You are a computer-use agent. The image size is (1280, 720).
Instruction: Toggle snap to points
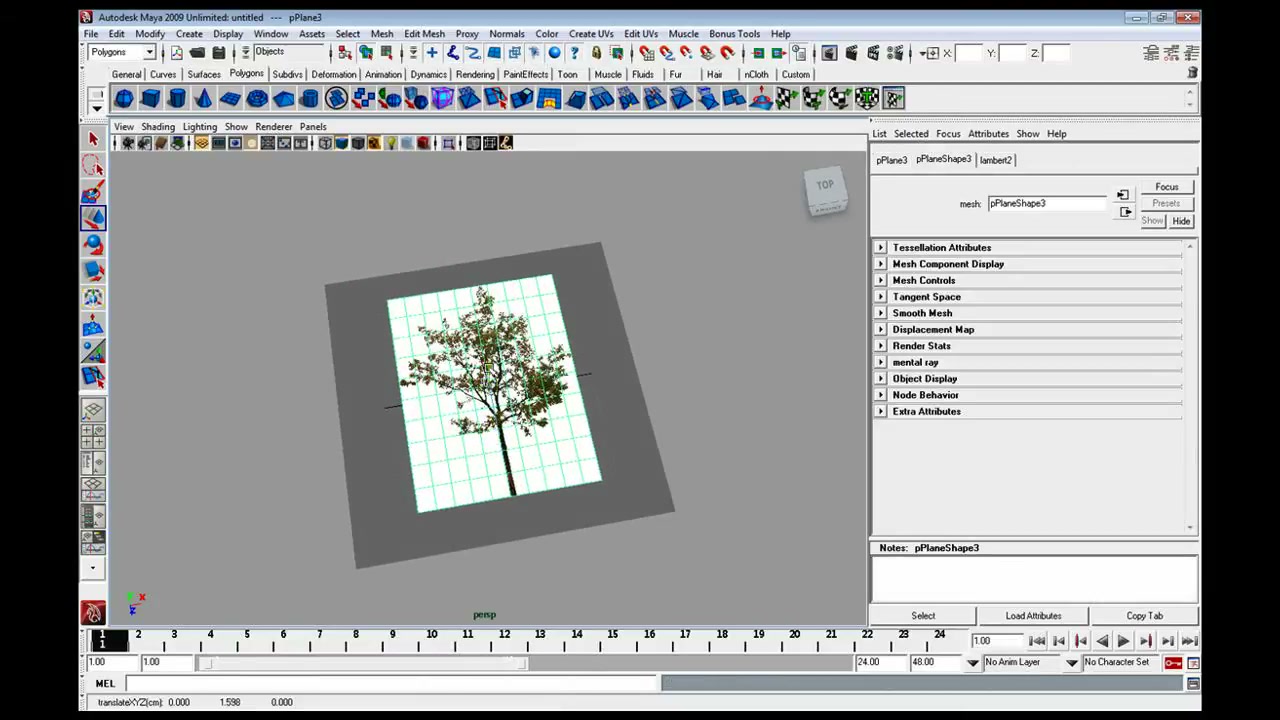[686, 53]
